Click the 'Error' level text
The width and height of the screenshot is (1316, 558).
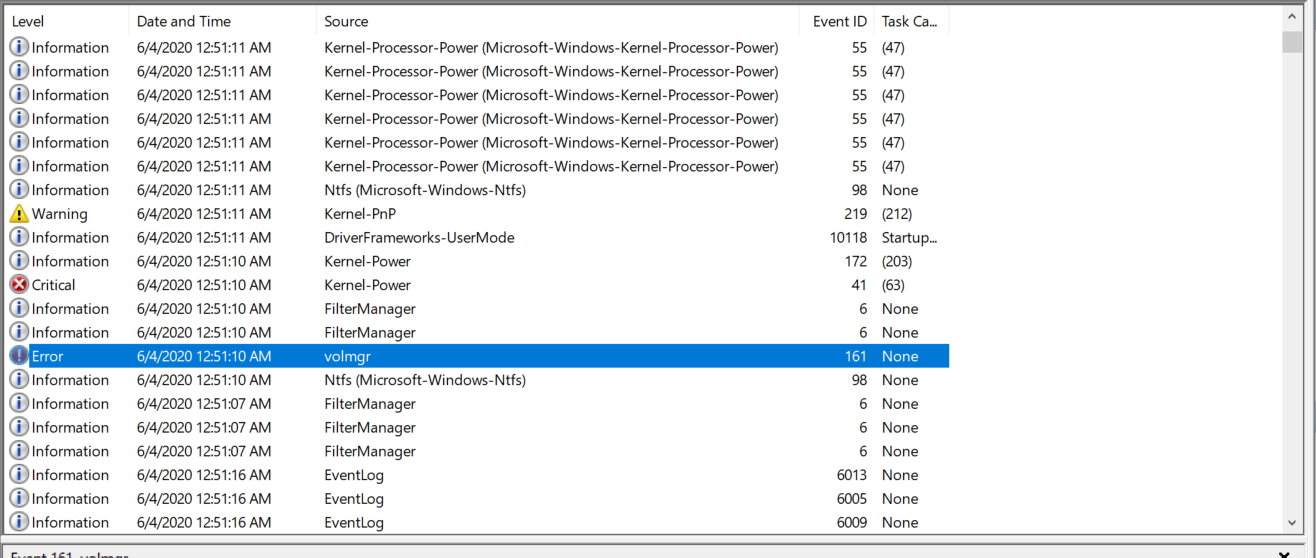48,356
